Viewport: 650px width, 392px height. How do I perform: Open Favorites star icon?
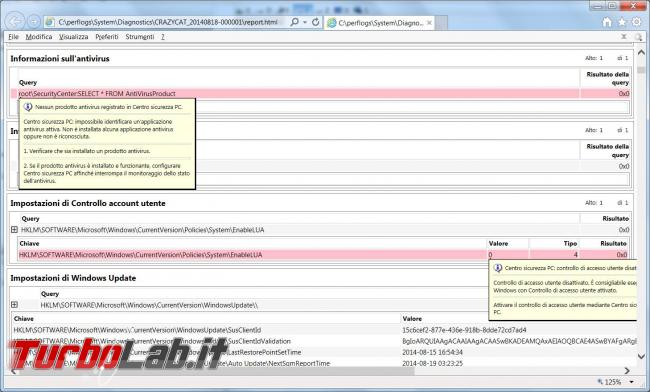pos(622,22)
